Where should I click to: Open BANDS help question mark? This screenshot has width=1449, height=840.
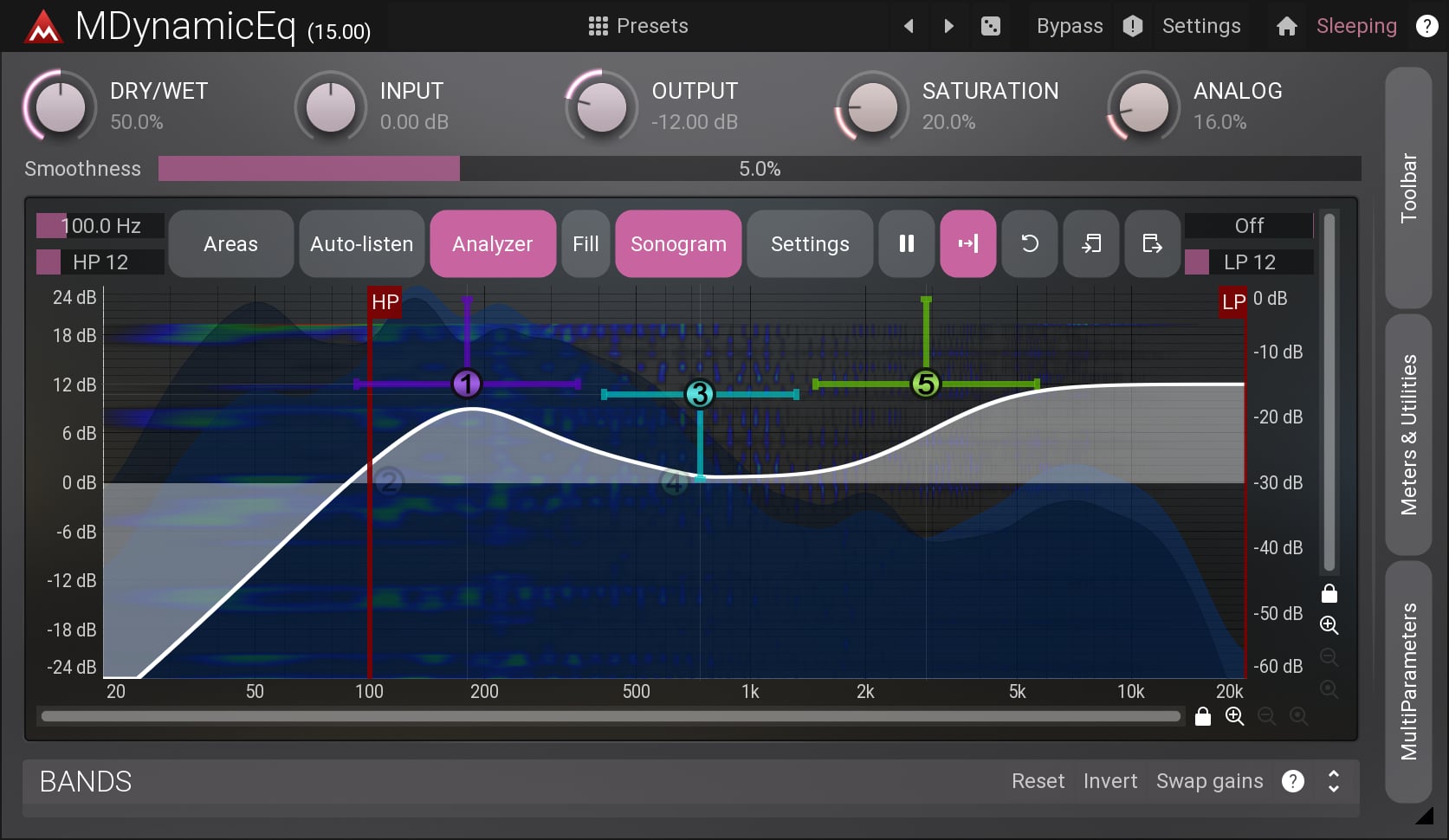coord(1293,781)
